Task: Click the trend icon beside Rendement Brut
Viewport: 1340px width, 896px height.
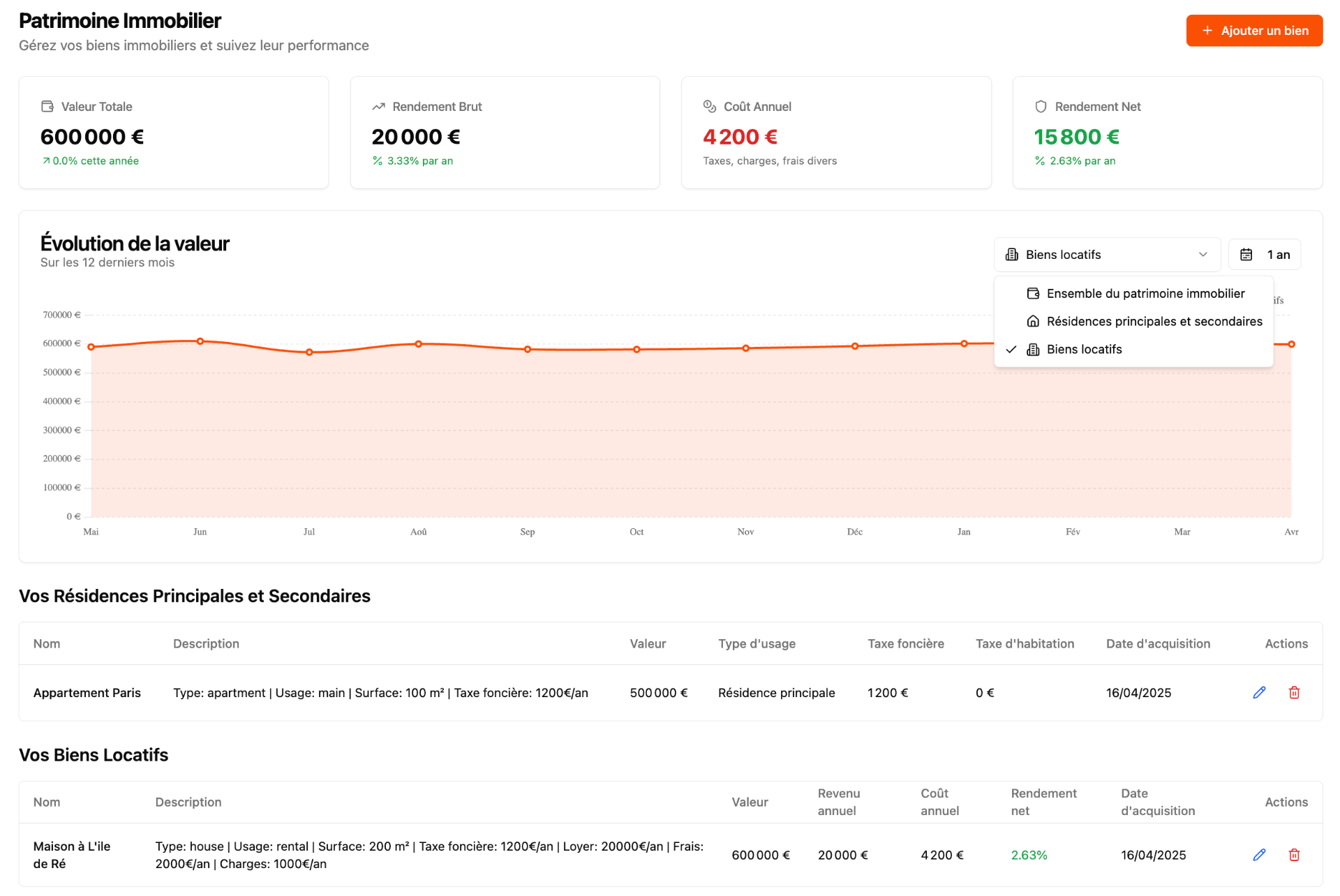Action: click(x=378, y=107)
